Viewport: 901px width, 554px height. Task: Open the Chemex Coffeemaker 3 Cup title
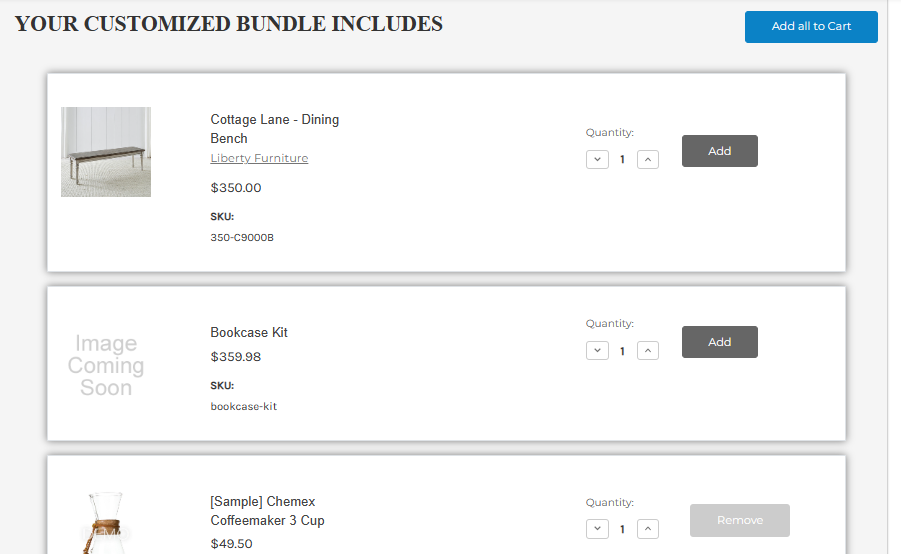pyautogui.click(x=267, y=511)
